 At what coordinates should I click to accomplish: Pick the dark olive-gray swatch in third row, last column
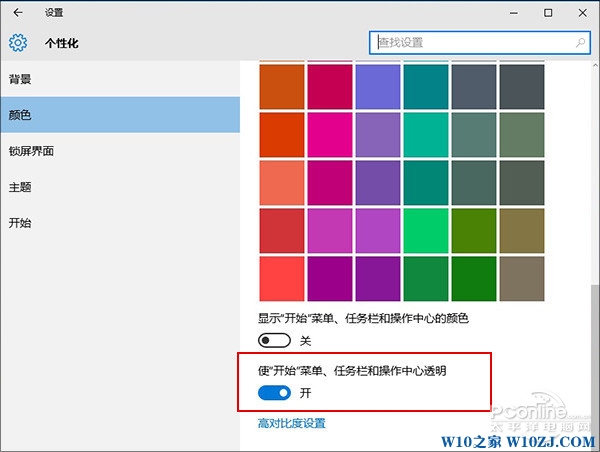(522, 183)
